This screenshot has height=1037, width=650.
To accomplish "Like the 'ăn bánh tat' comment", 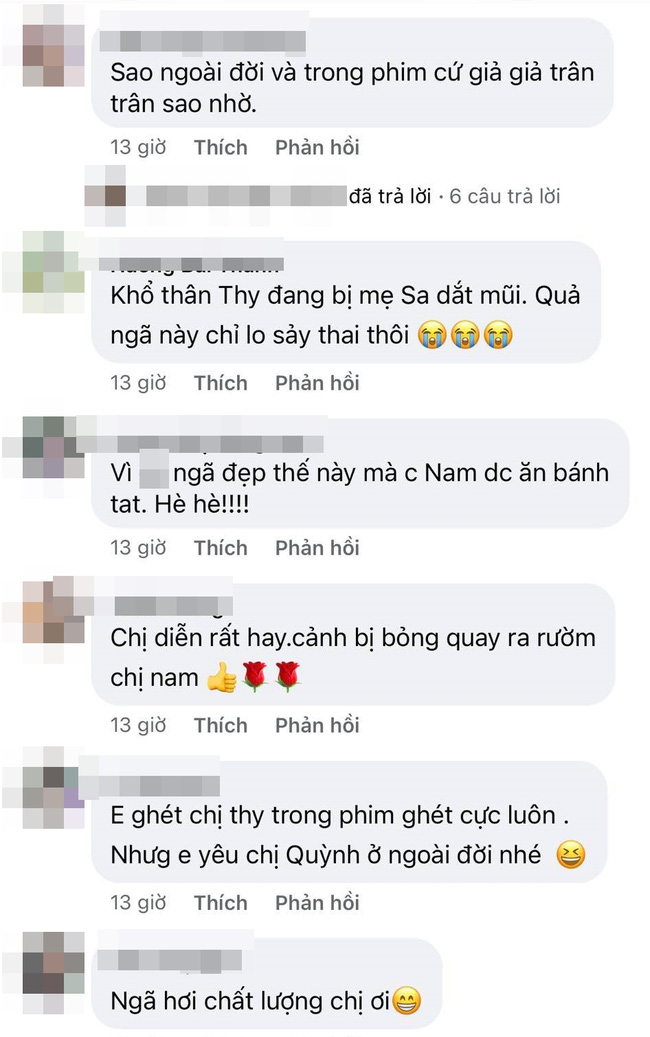I will tap(220, 548).
